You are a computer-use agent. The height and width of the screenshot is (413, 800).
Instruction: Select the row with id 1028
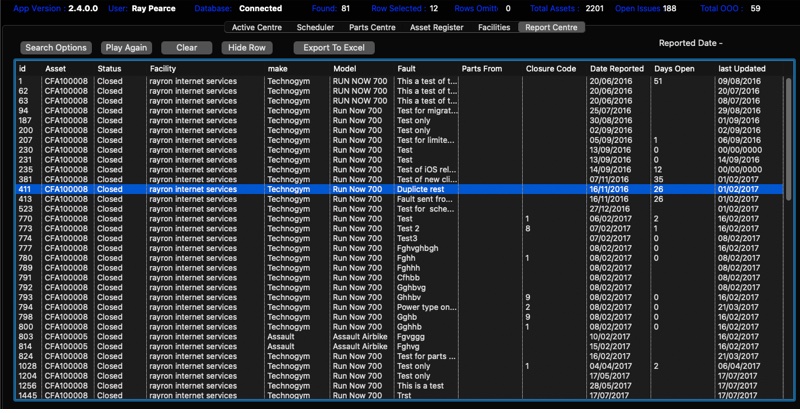pos(400,366)
